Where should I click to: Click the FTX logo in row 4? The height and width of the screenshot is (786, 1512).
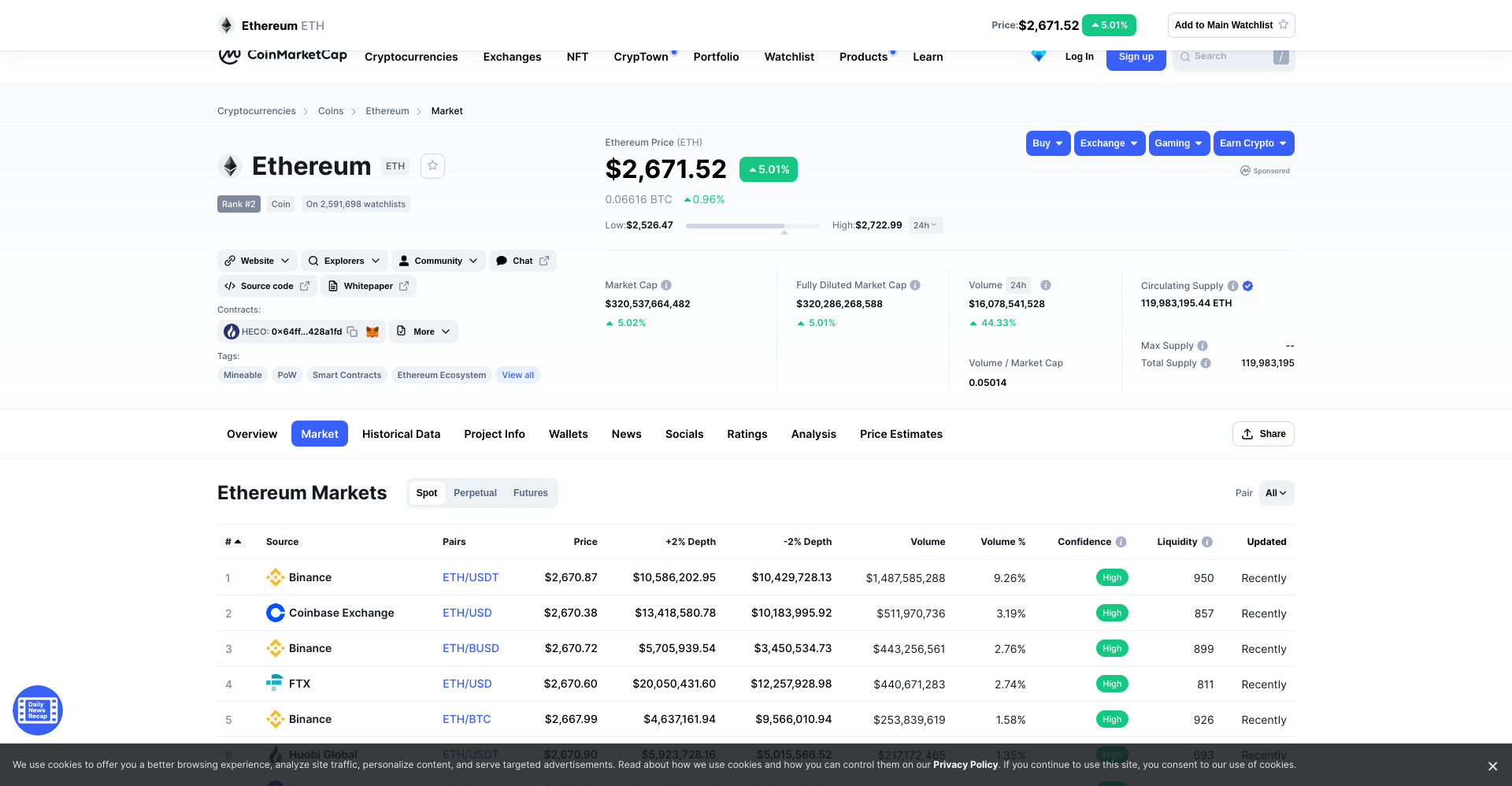[x=275, y=683]
